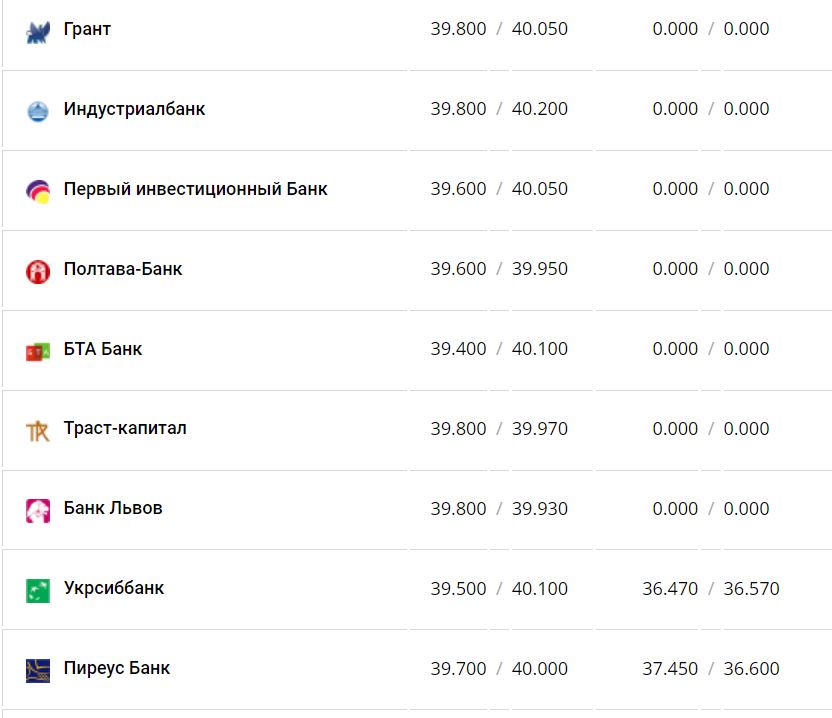Open the Индустриалбанк name link

pos(134,109)
